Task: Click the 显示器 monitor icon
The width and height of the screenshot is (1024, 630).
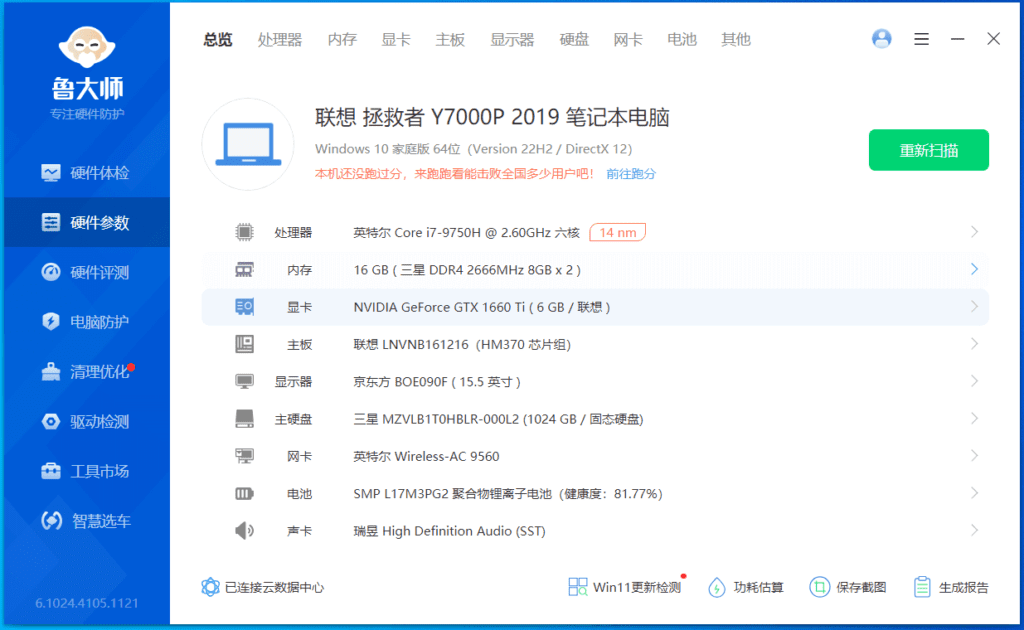Action: pyautogui.click(x=244, y=381)
